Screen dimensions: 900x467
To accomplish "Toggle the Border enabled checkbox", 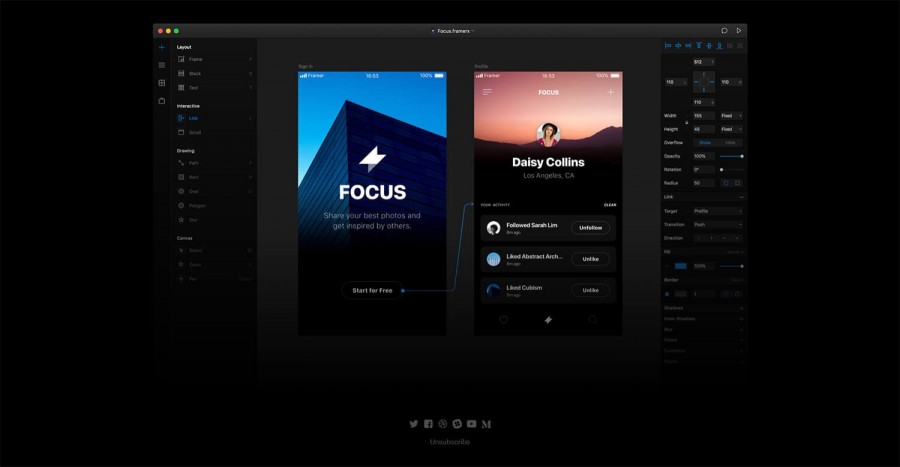I will point(667,294).
